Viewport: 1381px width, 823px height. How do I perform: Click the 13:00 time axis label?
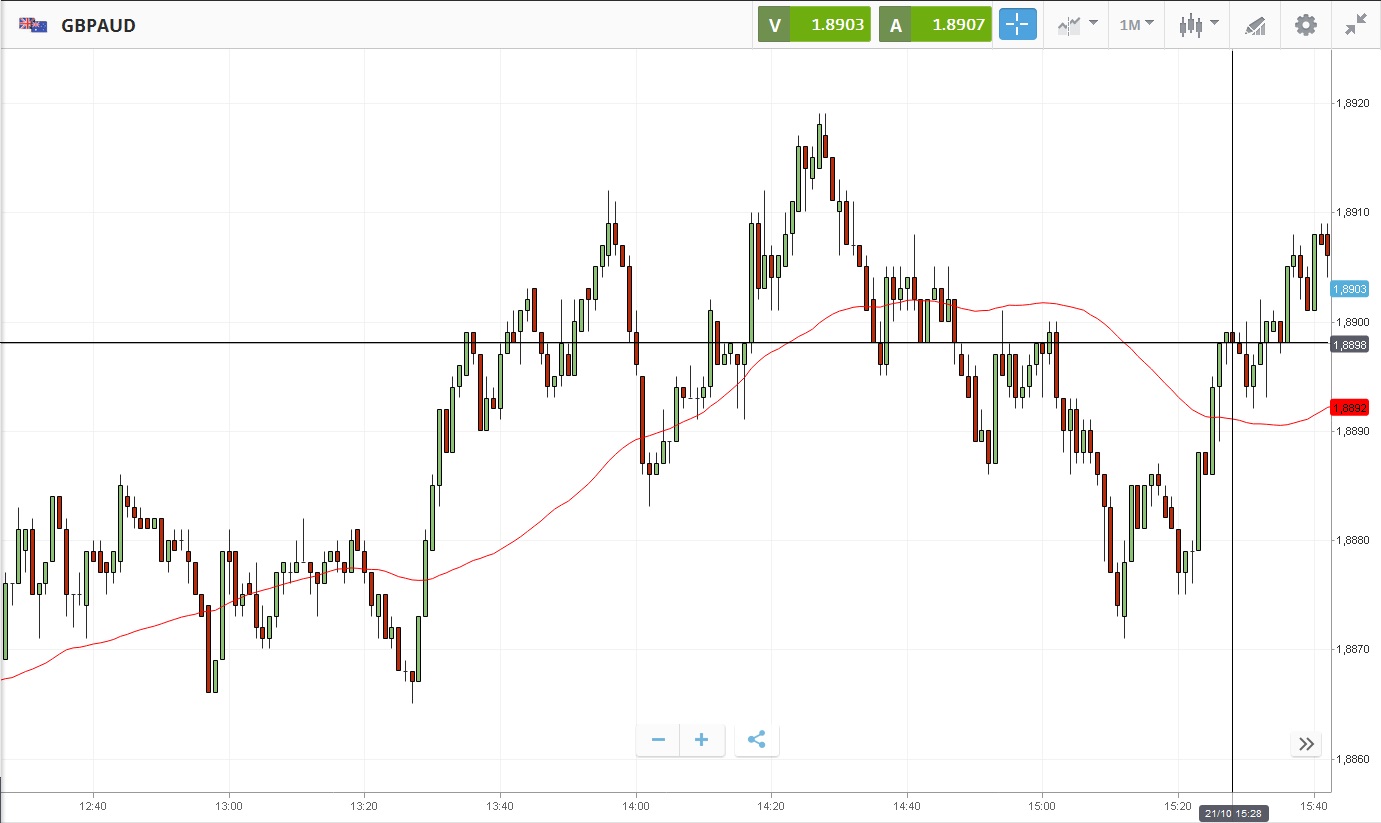pos(229,806)
